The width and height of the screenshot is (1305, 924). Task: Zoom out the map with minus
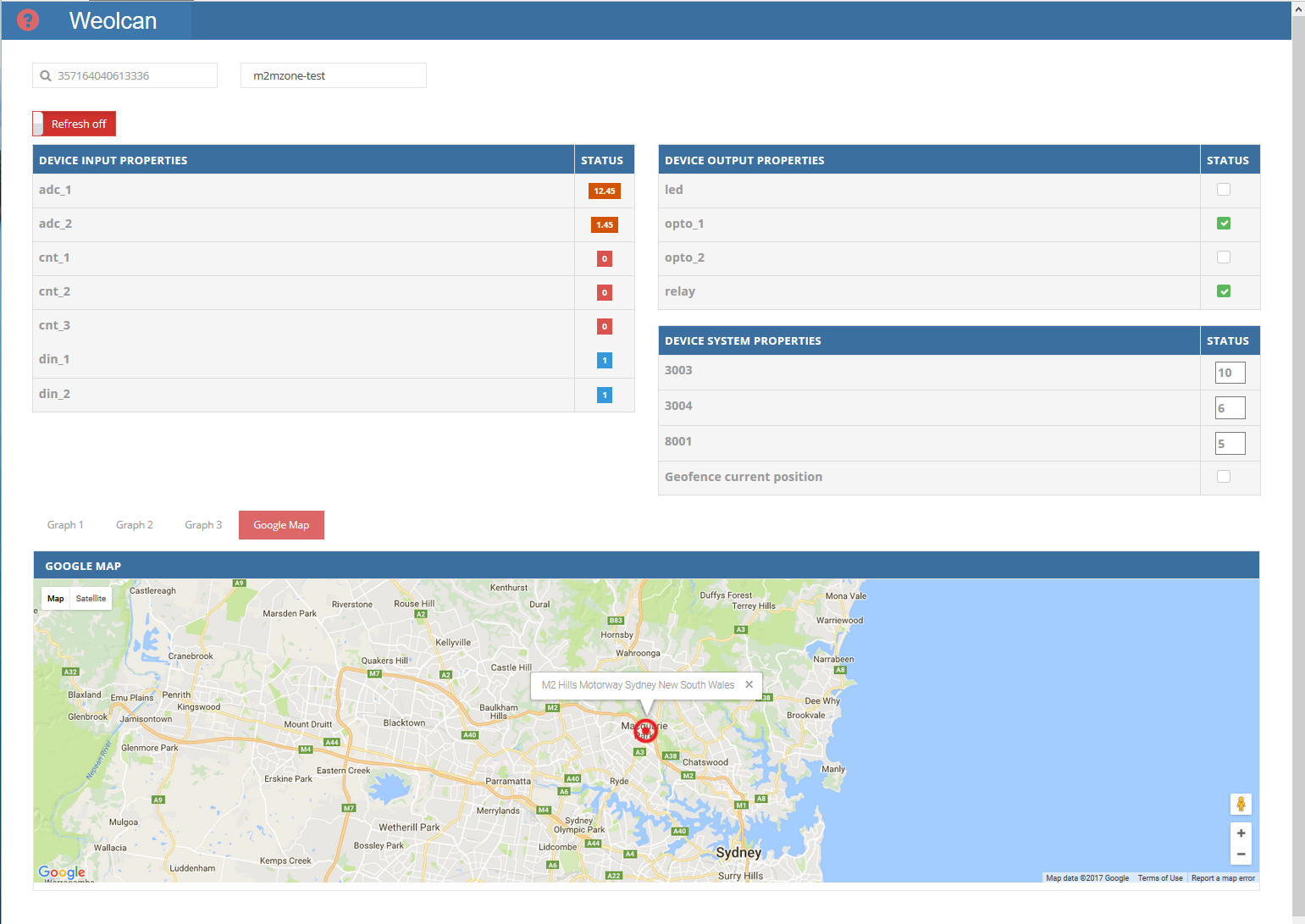click(1241, 855)
